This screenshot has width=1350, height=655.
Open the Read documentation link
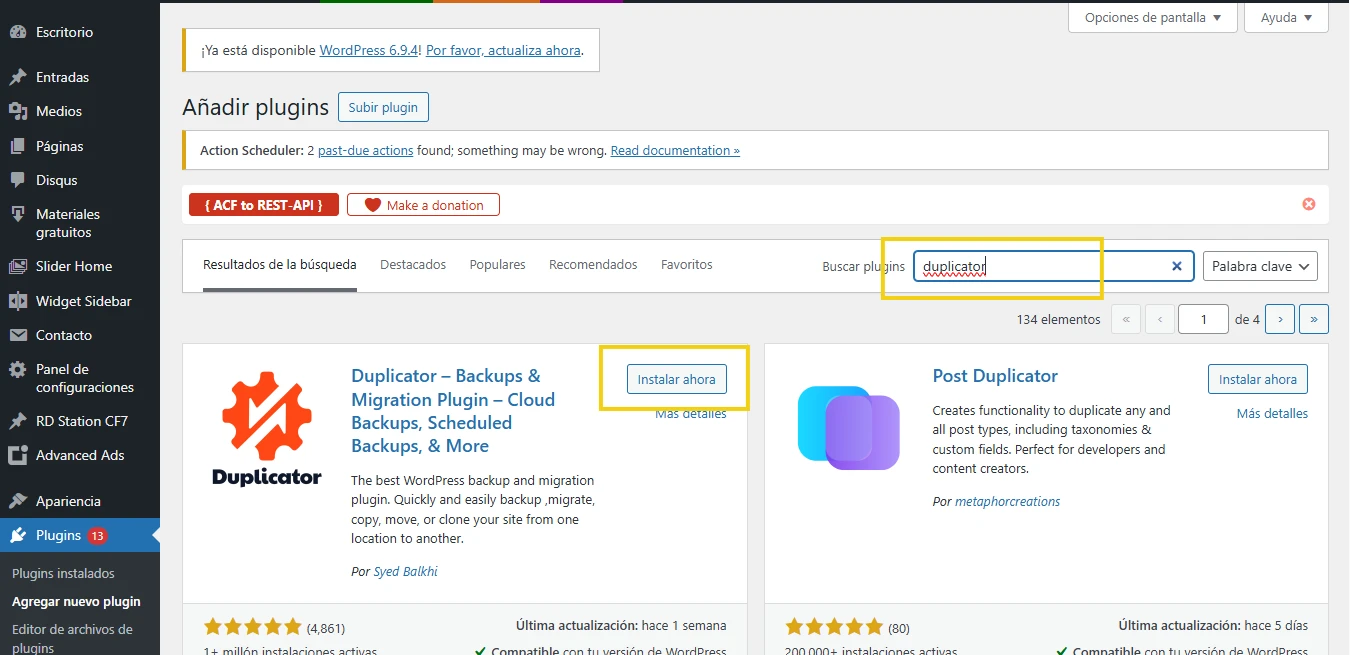675,150
